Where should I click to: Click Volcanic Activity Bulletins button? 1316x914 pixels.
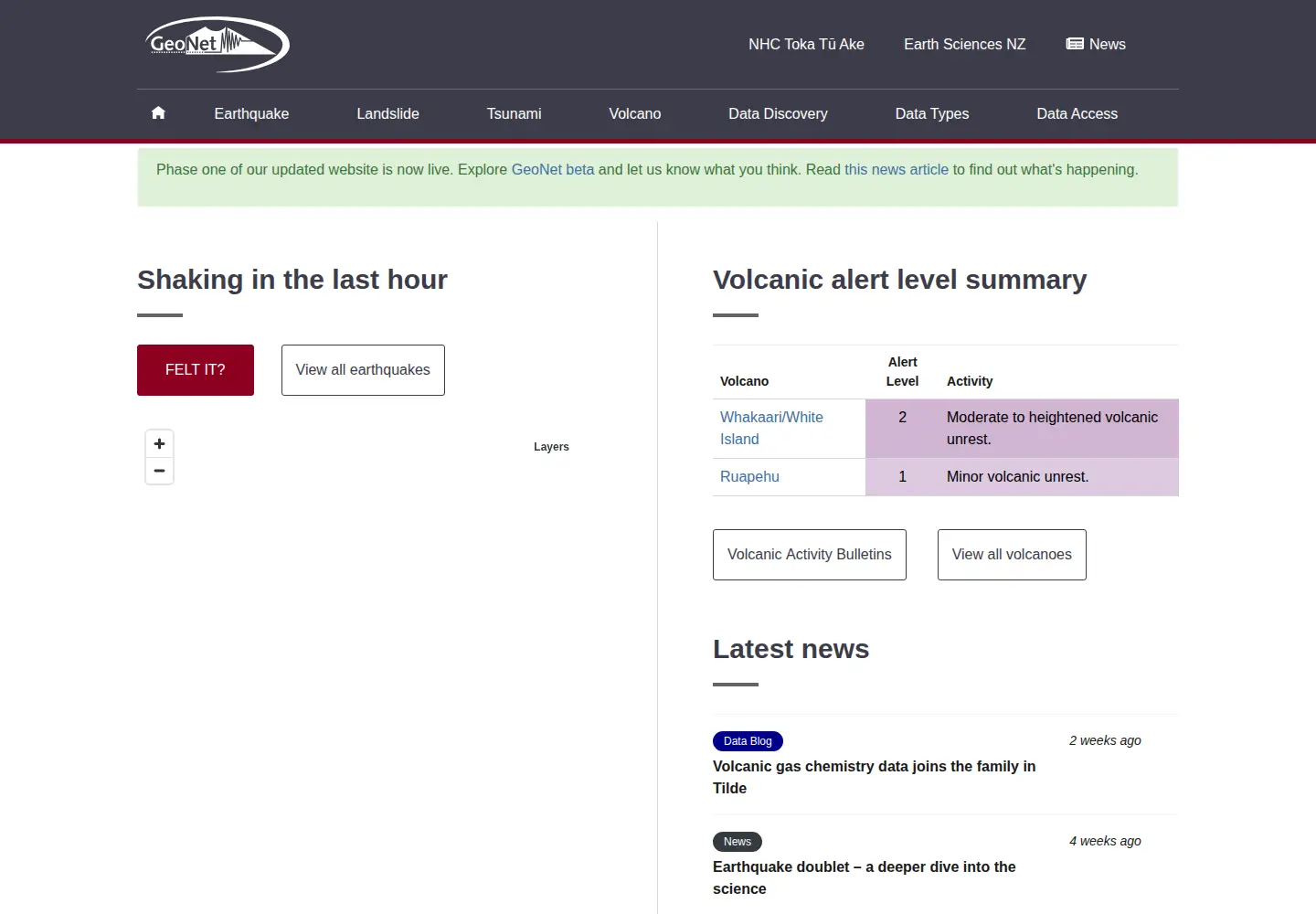pyautogui.click(x=810, y=555)
